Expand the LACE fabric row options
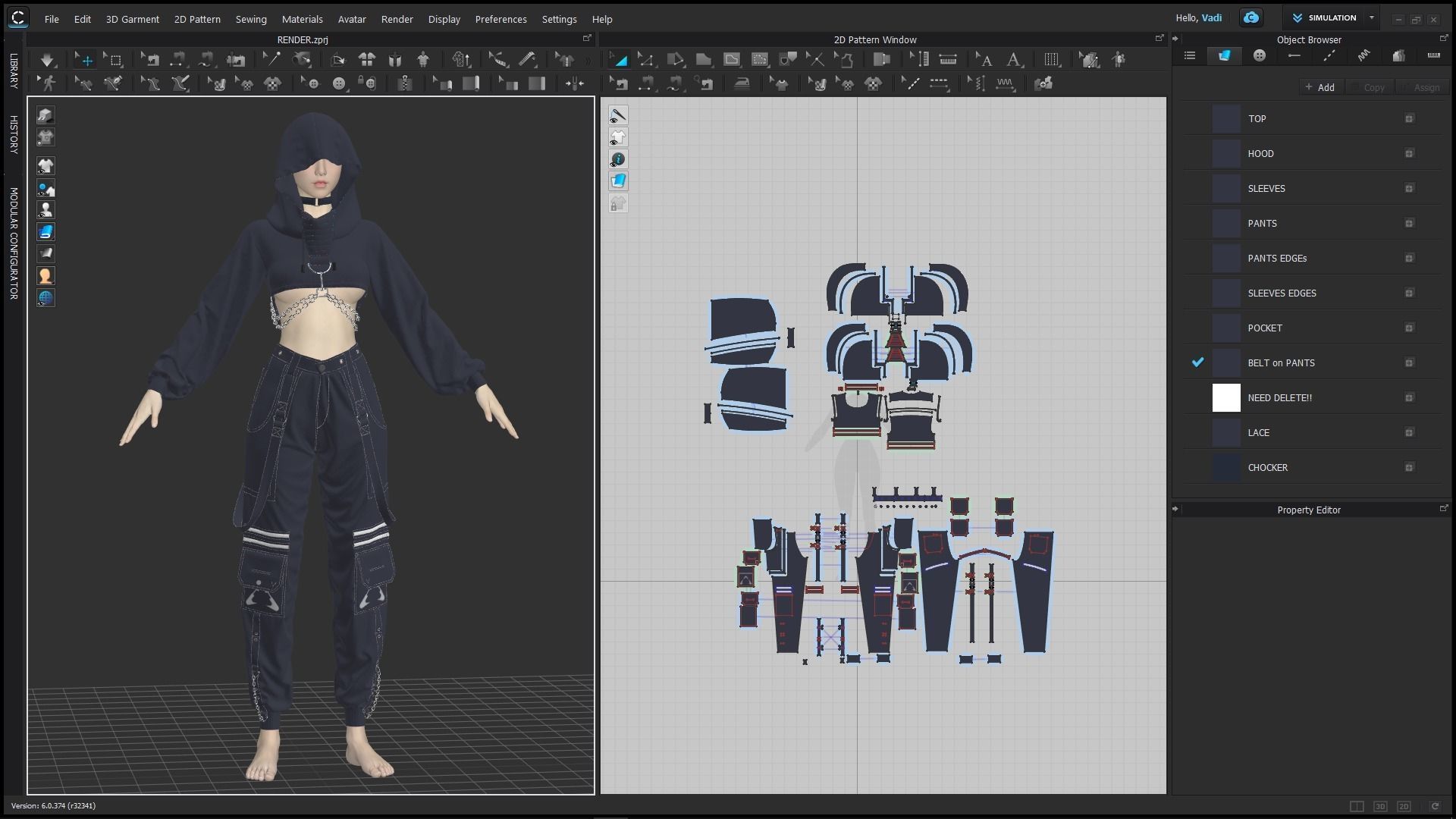The width and height of the screenshot is (1456, 819). coord(1409,432)
